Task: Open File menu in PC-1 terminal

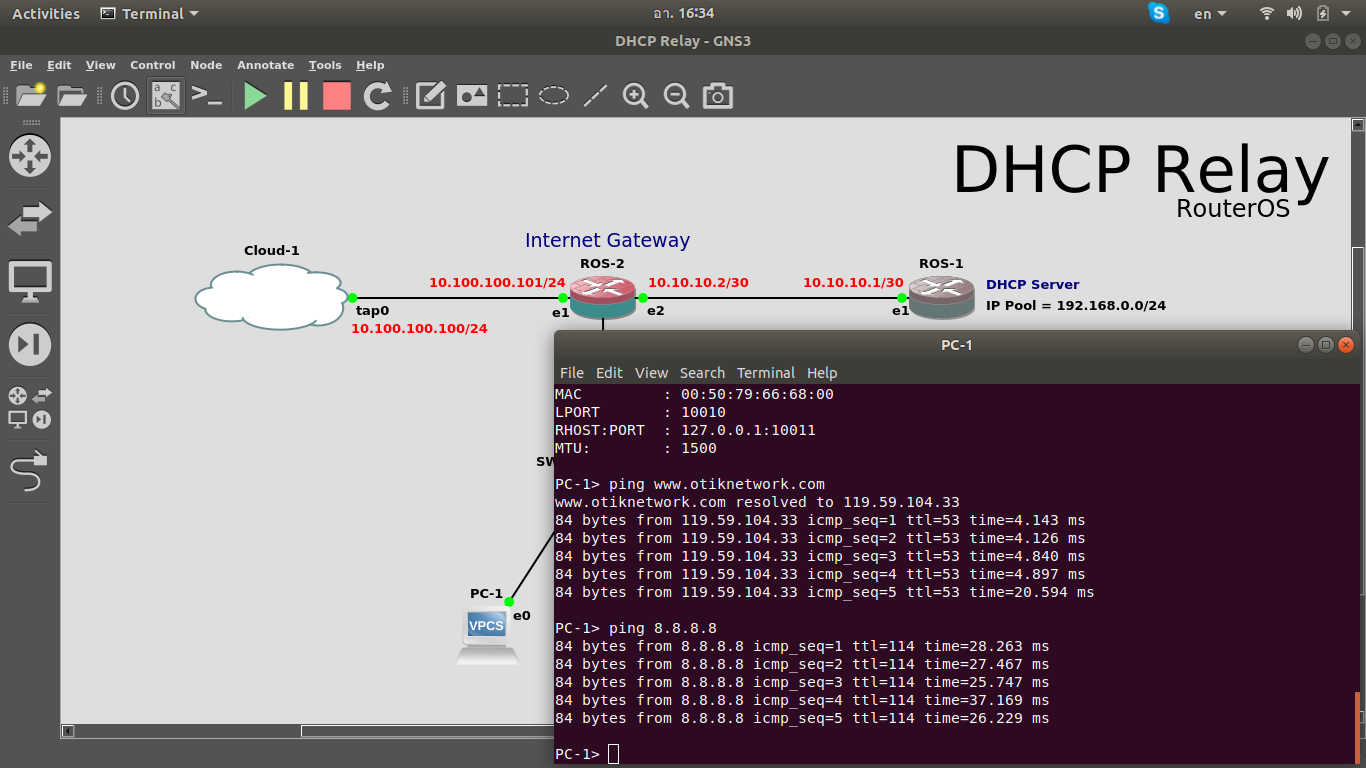Action: [x=572, y=373]
